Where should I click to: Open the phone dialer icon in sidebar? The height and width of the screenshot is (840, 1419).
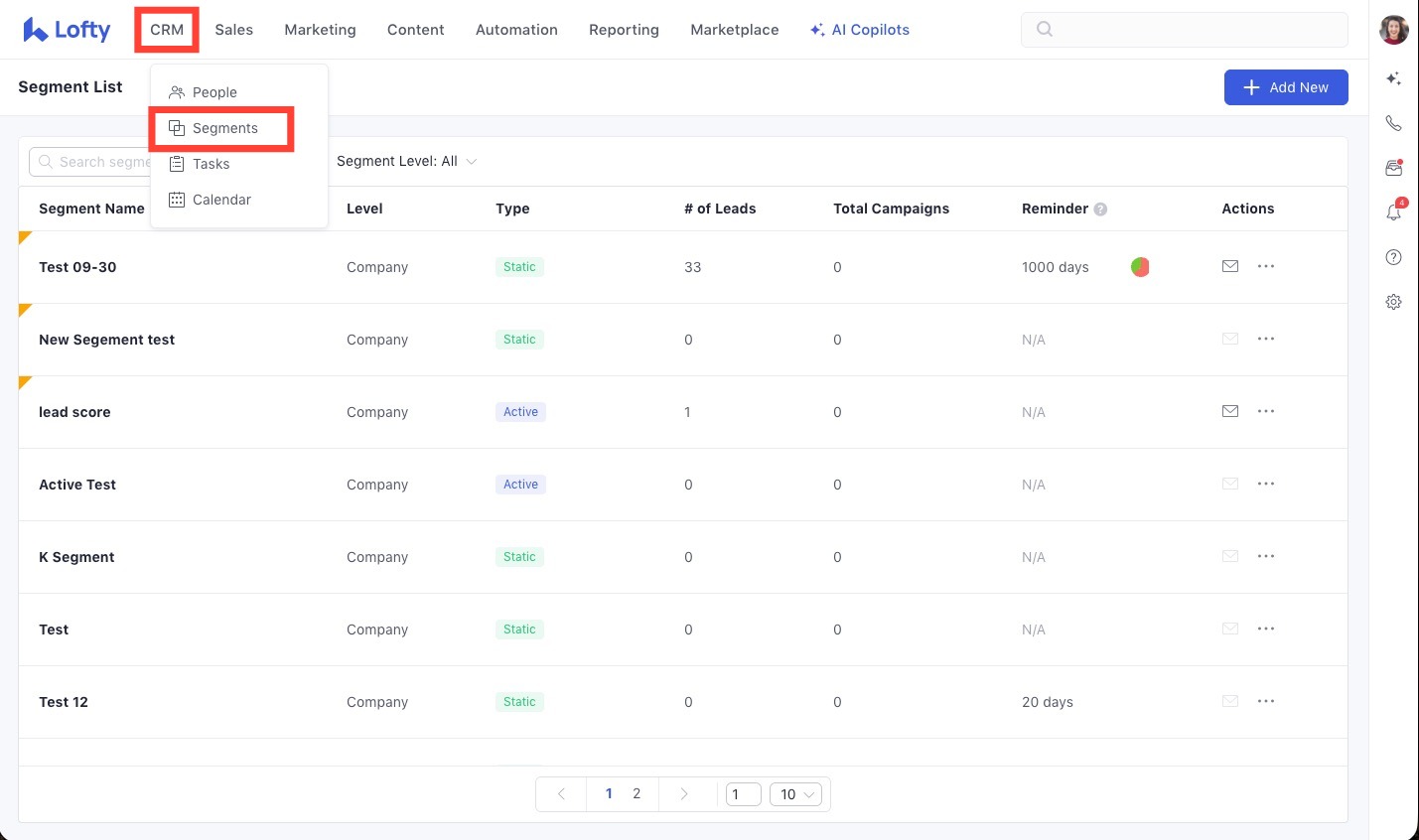click(x=1393, y=123)
